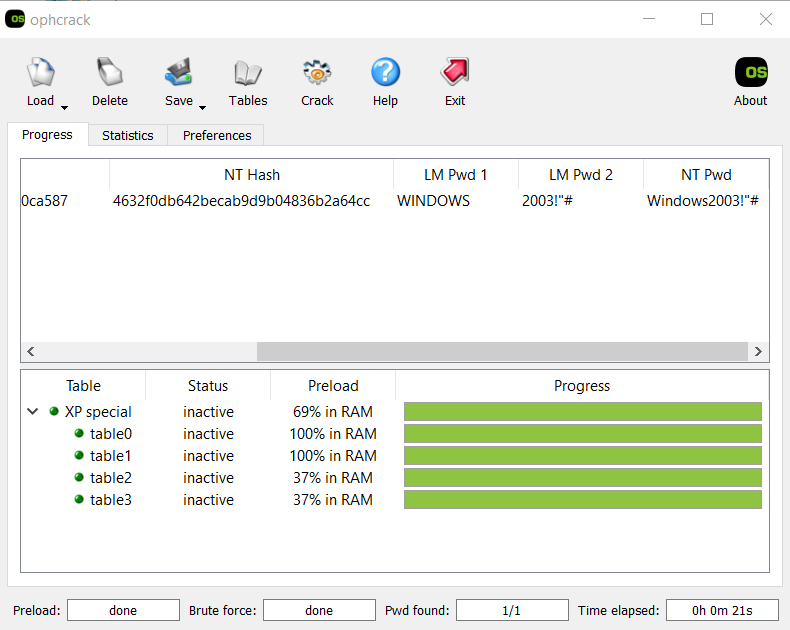
Task: Click the green status dot for table3
Action: coord(79,499)
